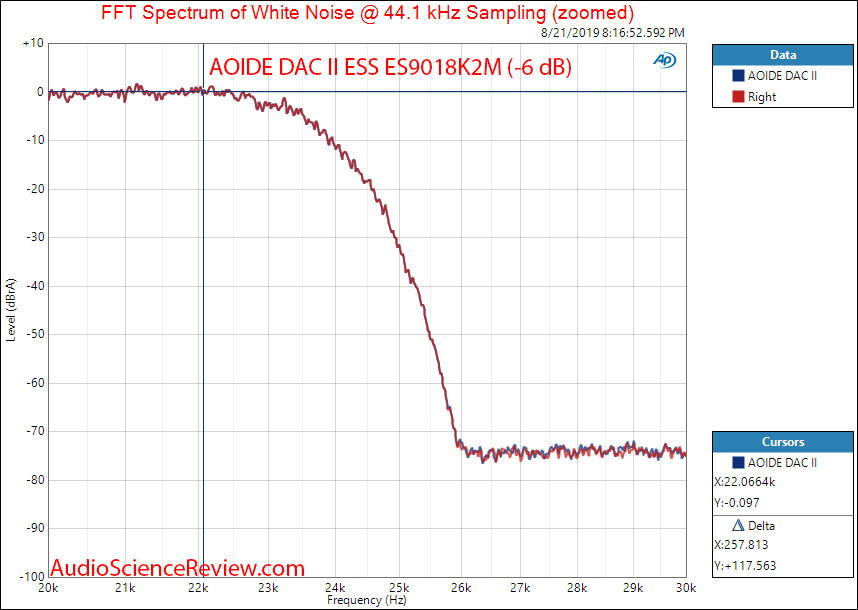Click the 'Level (dBrA)' axis label
Viewport: 858px width, 610px height.
point(11,310)
